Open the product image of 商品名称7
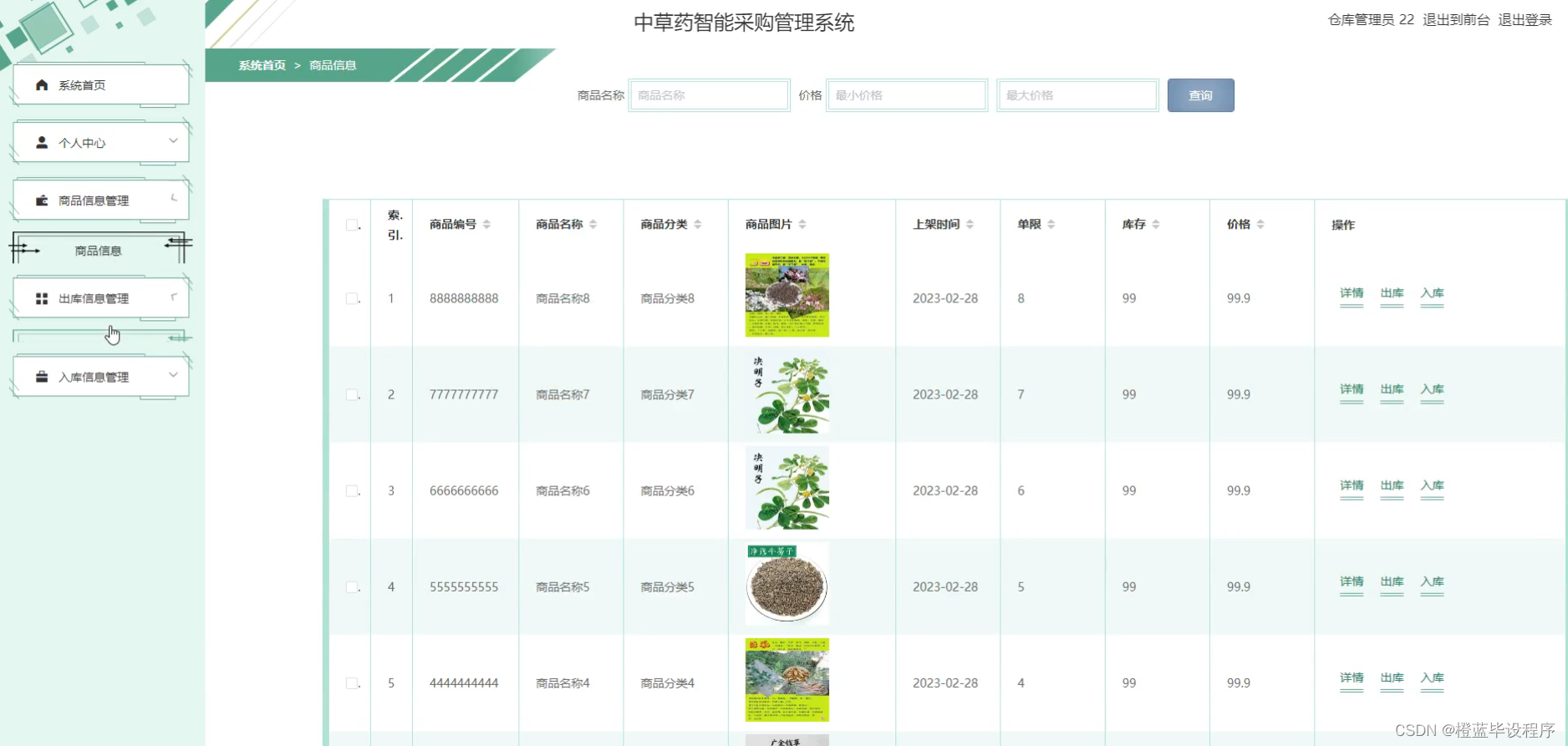The image size is (1568, 746). [x=787, y=392]
